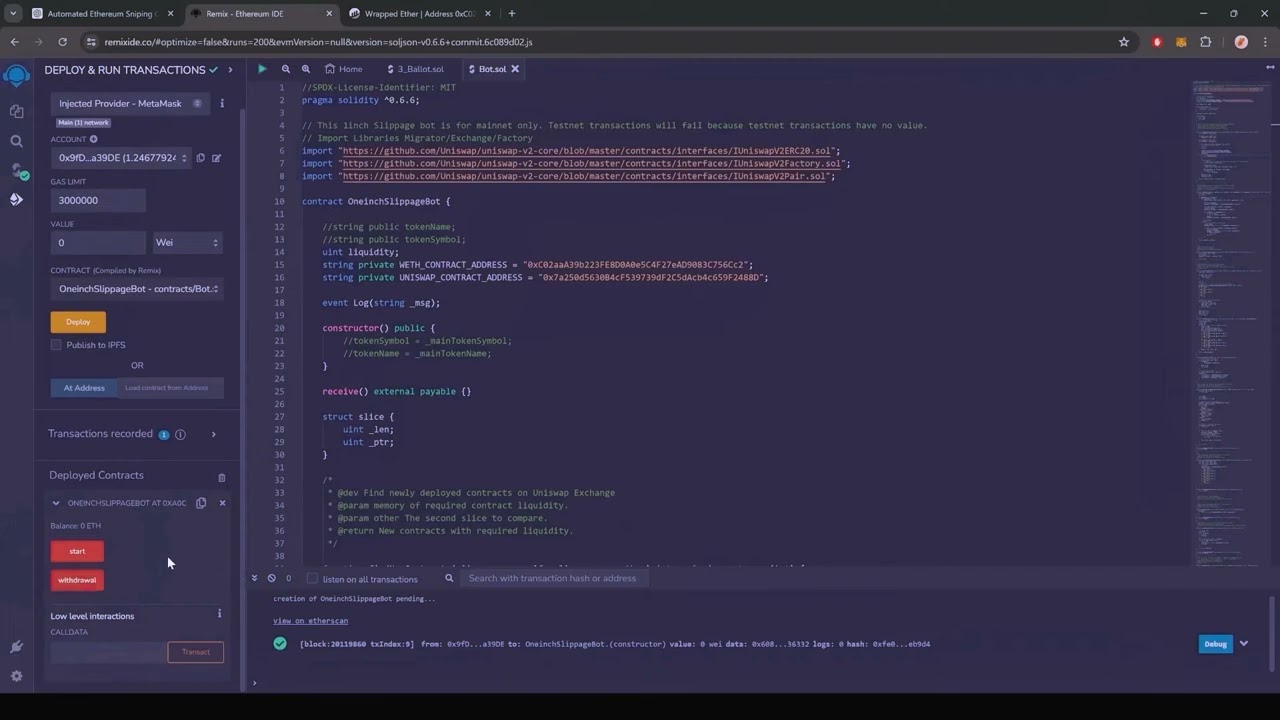
Task: Open the Plugin manager plug icon
Action: tap(16, 647)
